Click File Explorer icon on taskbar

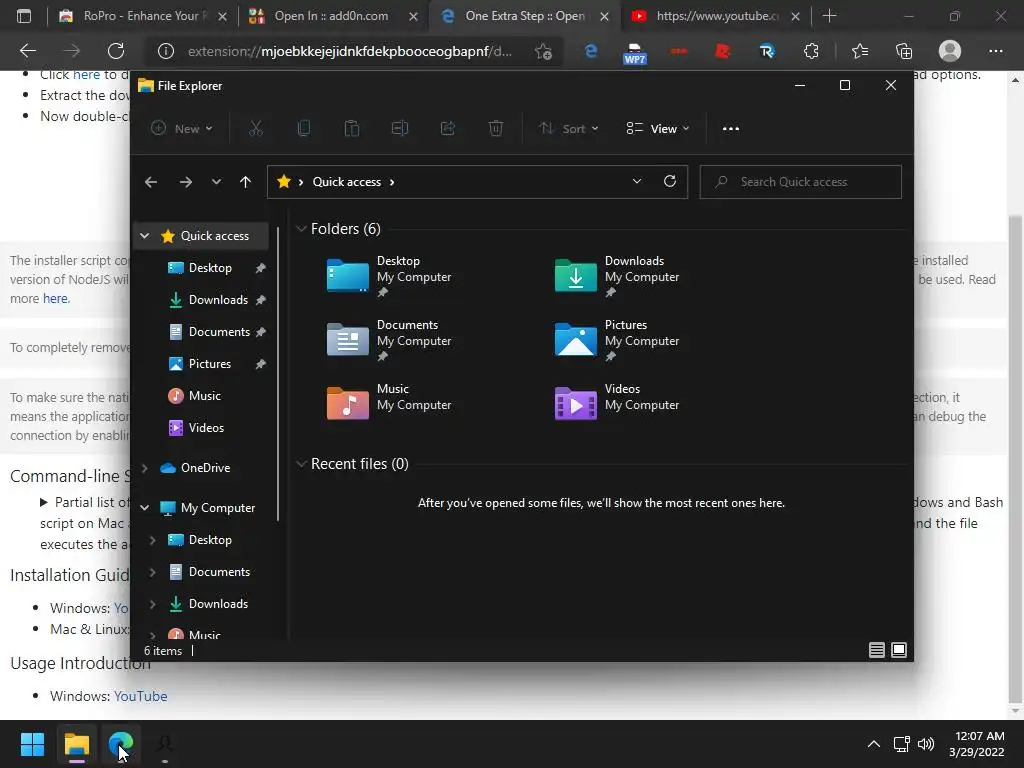pyautogui.click(x=76, y=744)
